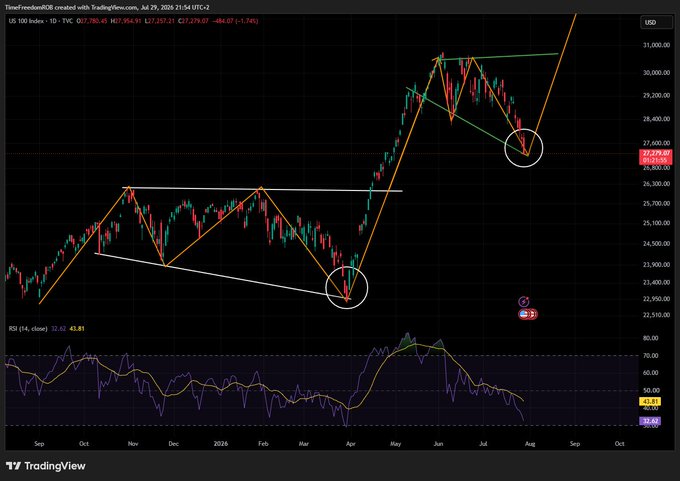Click the US 100 Index symbol title
The height and width of the screenshot is (481, 680).
click(26, 21)
